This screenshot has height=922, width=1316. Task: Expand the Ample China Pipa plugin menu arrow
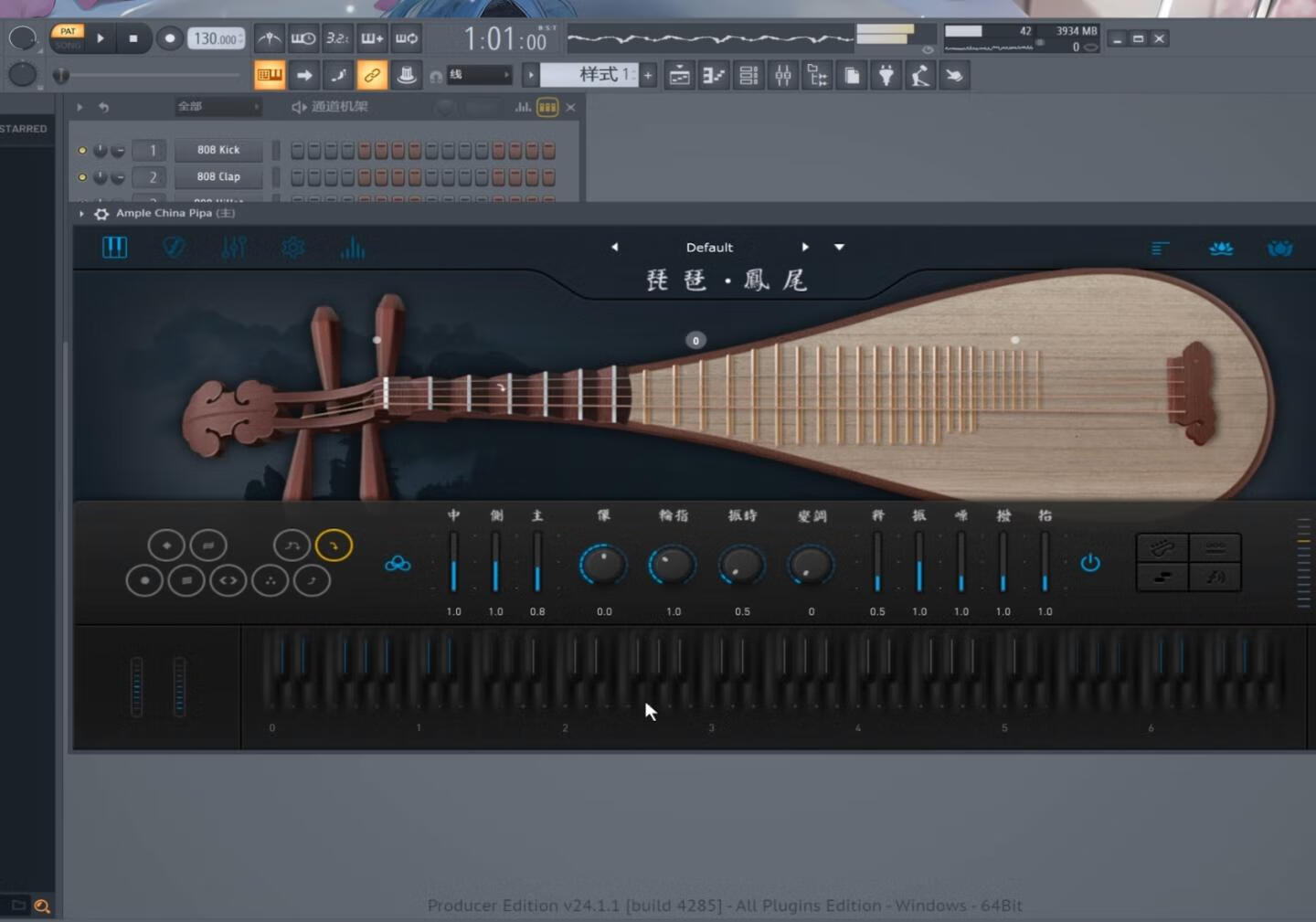(x=81, y=214)
